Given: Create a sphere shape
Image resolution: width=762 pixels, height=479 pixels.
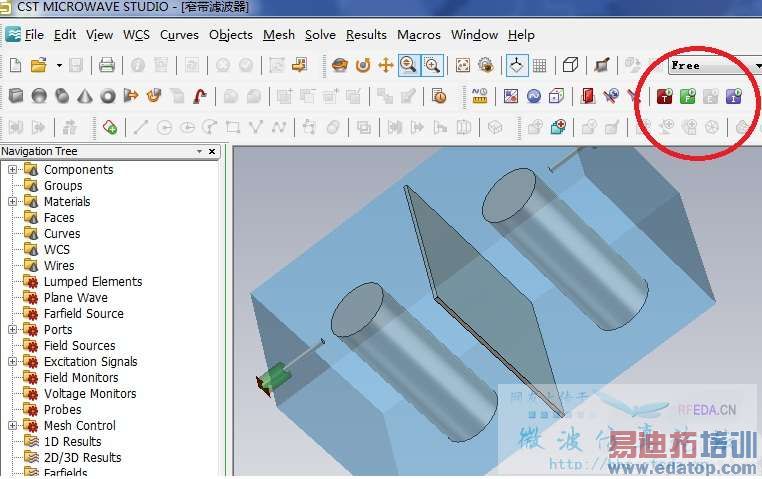Looking at the screenshot, I should tap(39, 96).
